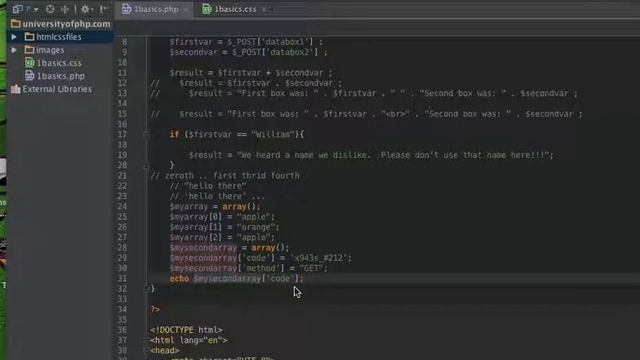Click the "<!DOCTYPE html>" line
Screen dimensions: 640x360
click(x=186, y=330)
